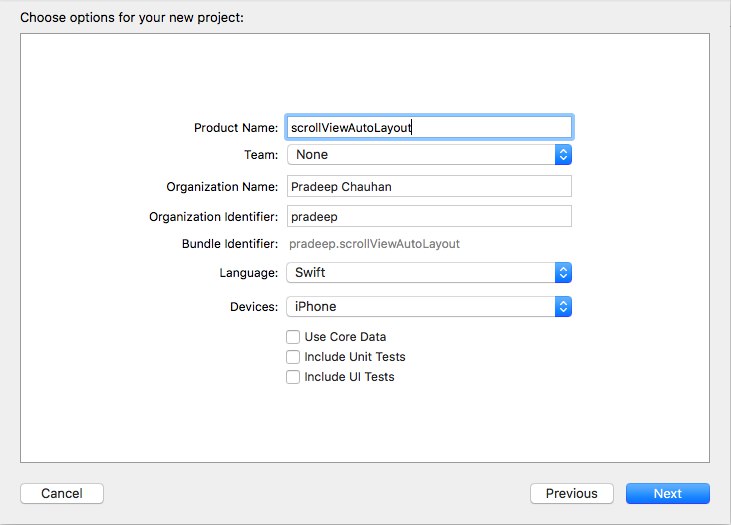Open the Team dropdown showing None
731x525 pixels.
[429, 154]
